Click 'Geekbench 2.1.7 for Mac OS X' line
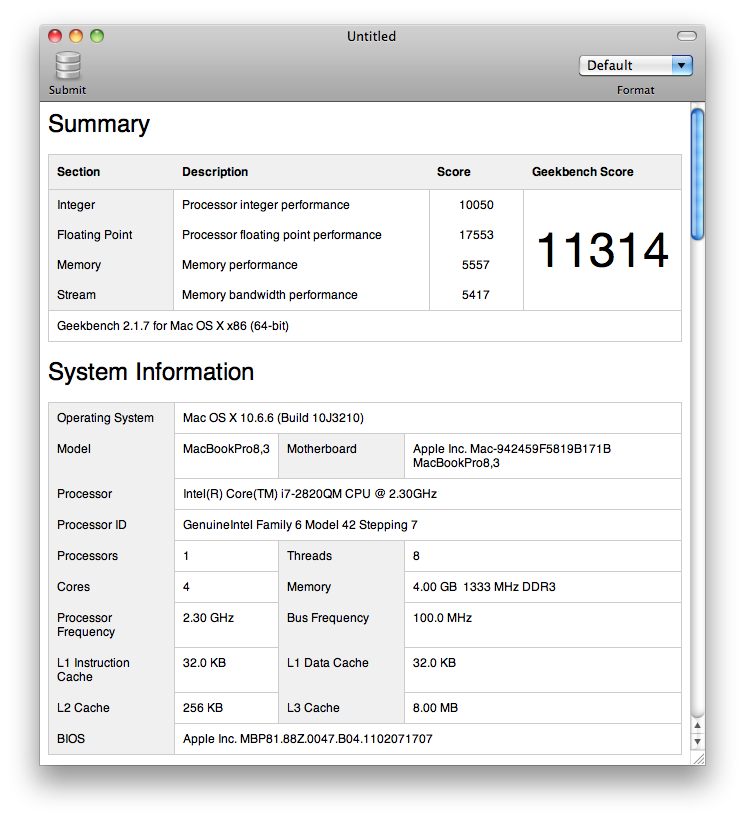 (173, 326)
